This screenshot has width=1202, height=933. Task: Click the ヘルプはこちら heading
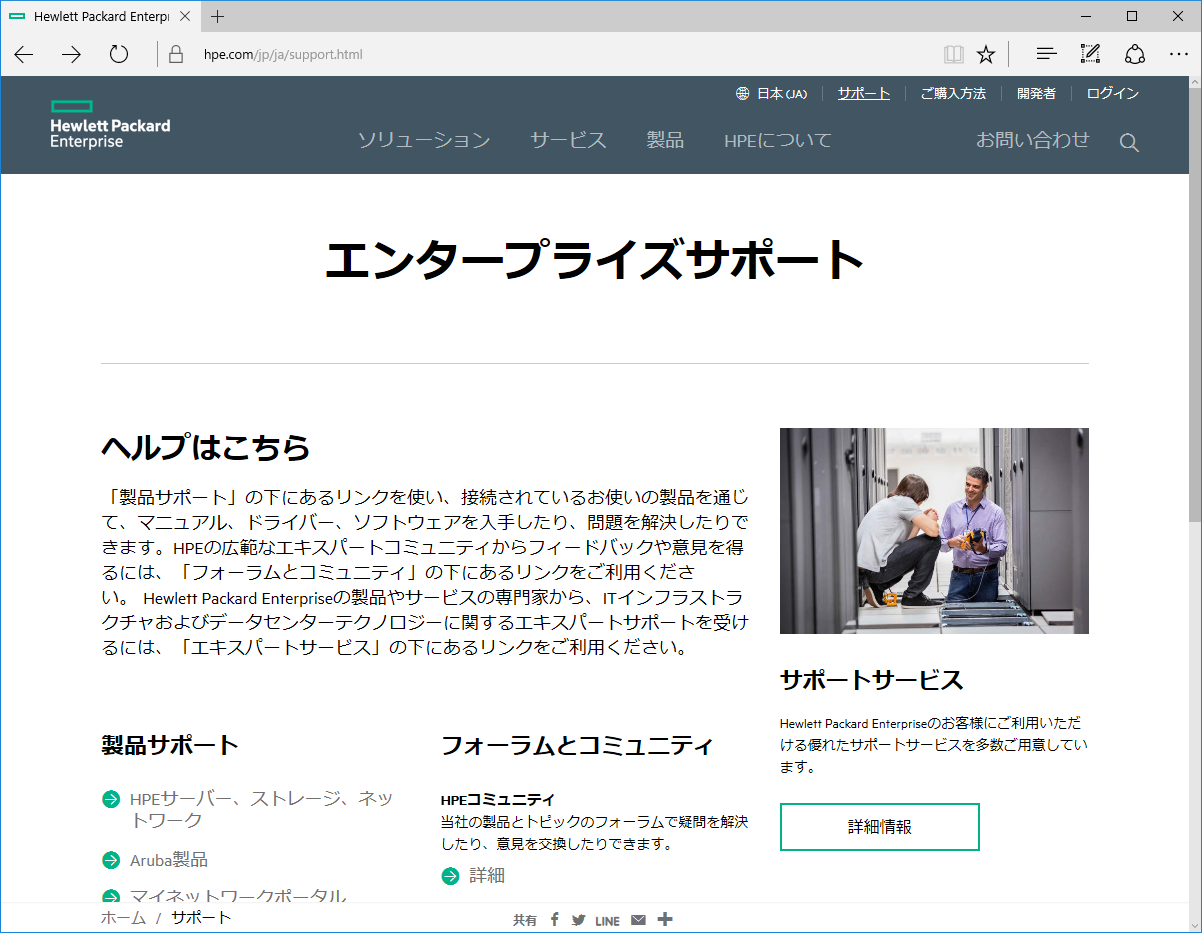(206, 448)
